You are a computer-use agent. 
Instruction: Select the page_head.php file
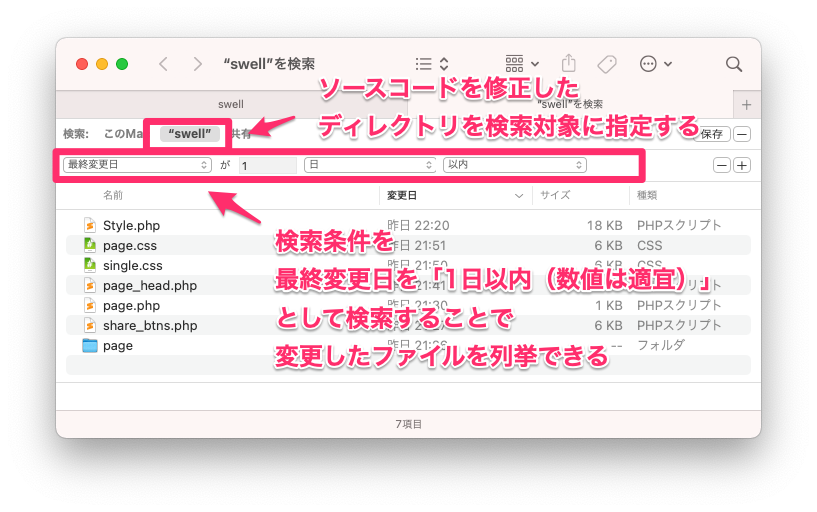pos(408,285)
